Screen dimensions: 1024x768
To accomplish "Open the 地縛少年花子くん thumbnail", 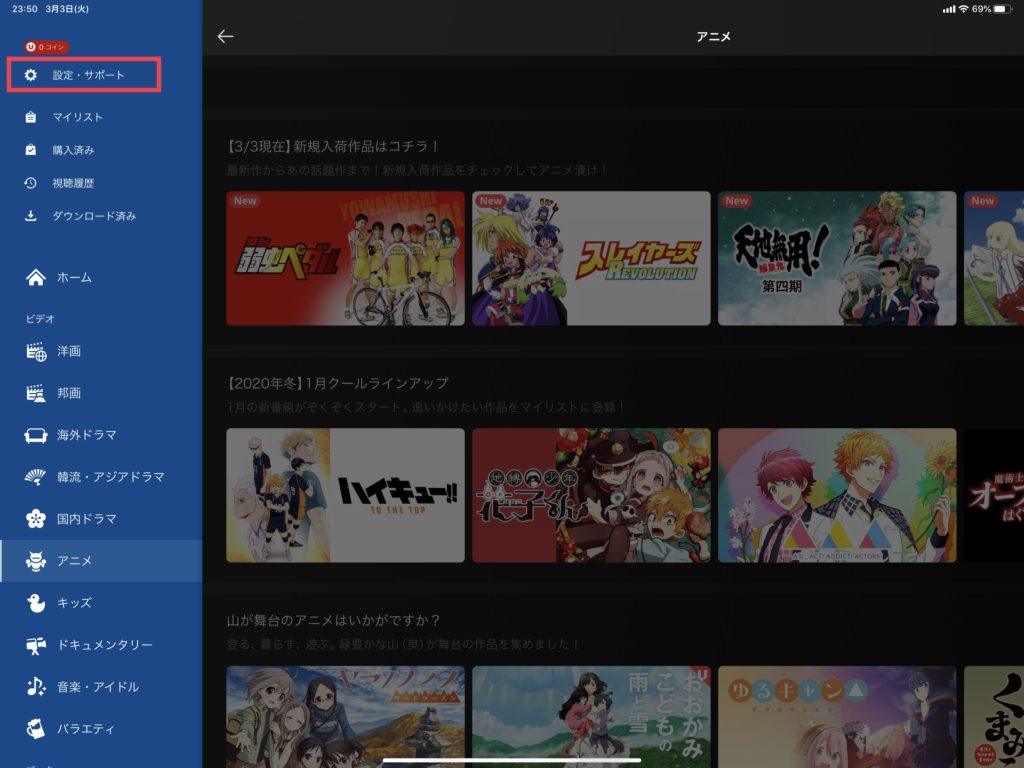I will click(591, 495).
